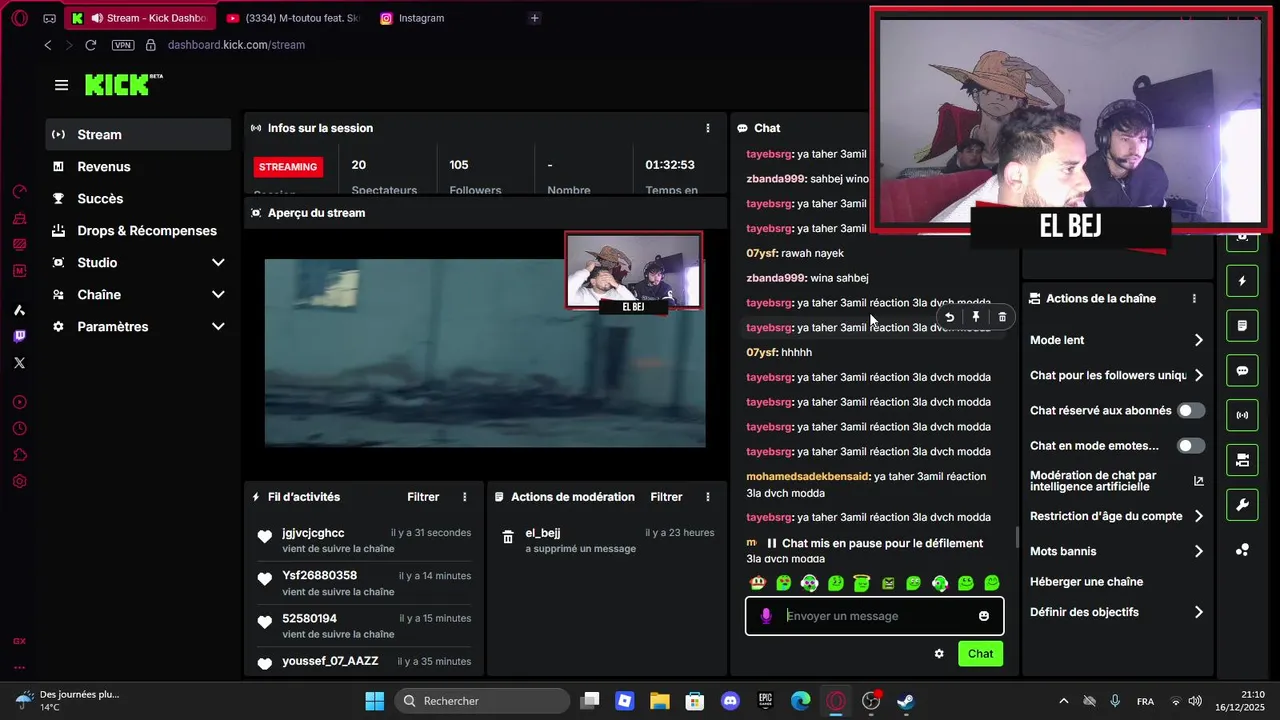Switch to the M-toutou YouTube tab

[x=292, y=18]
